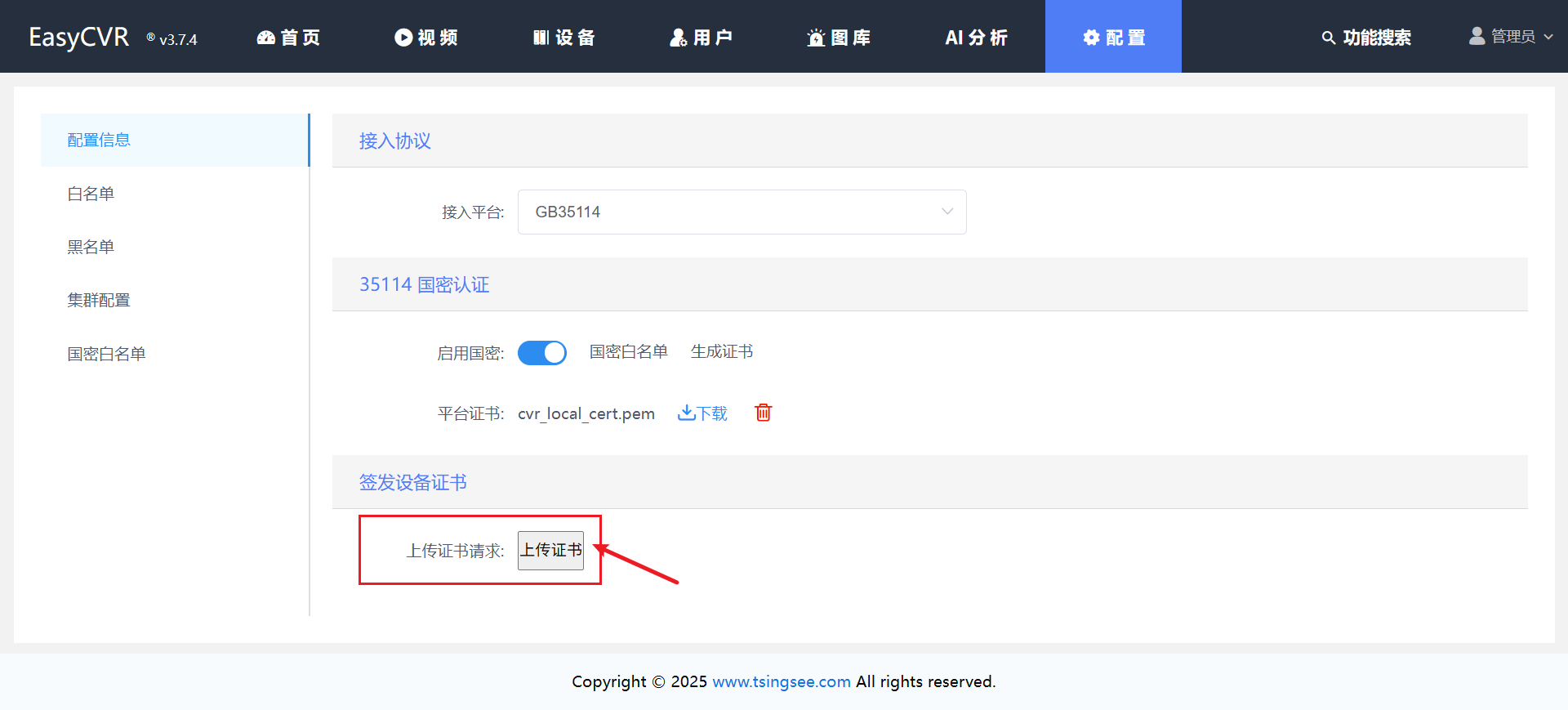Screen dimensions: 1568x710
Task: Open 集群配置 in the sidebar
Action: 99,301
